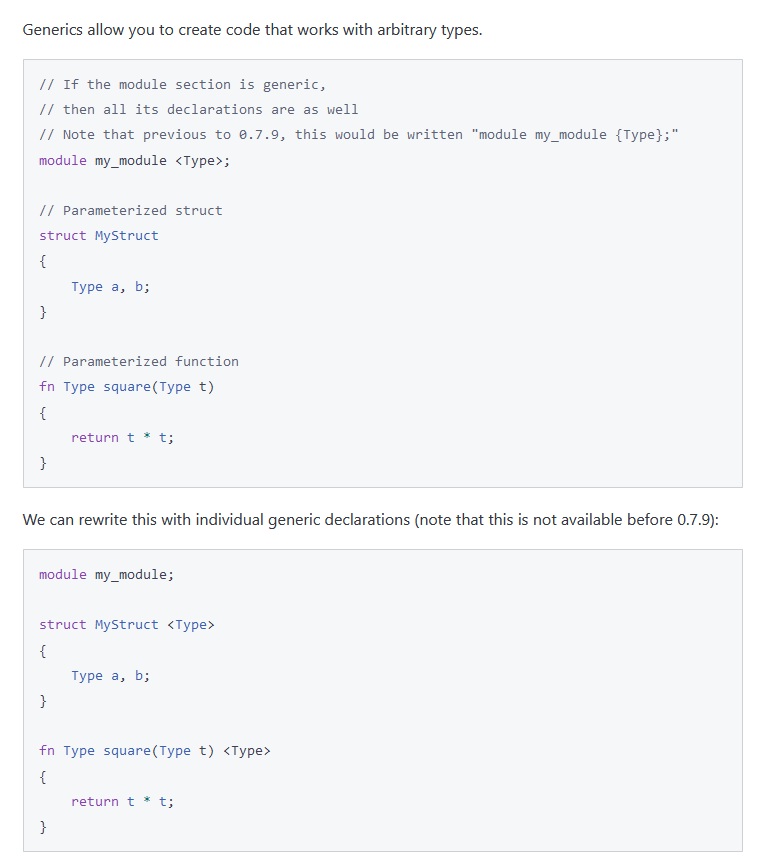Click the "If the module section is generic" comment
This screenshot has height=861, width=767.
[x=182, y=85]
